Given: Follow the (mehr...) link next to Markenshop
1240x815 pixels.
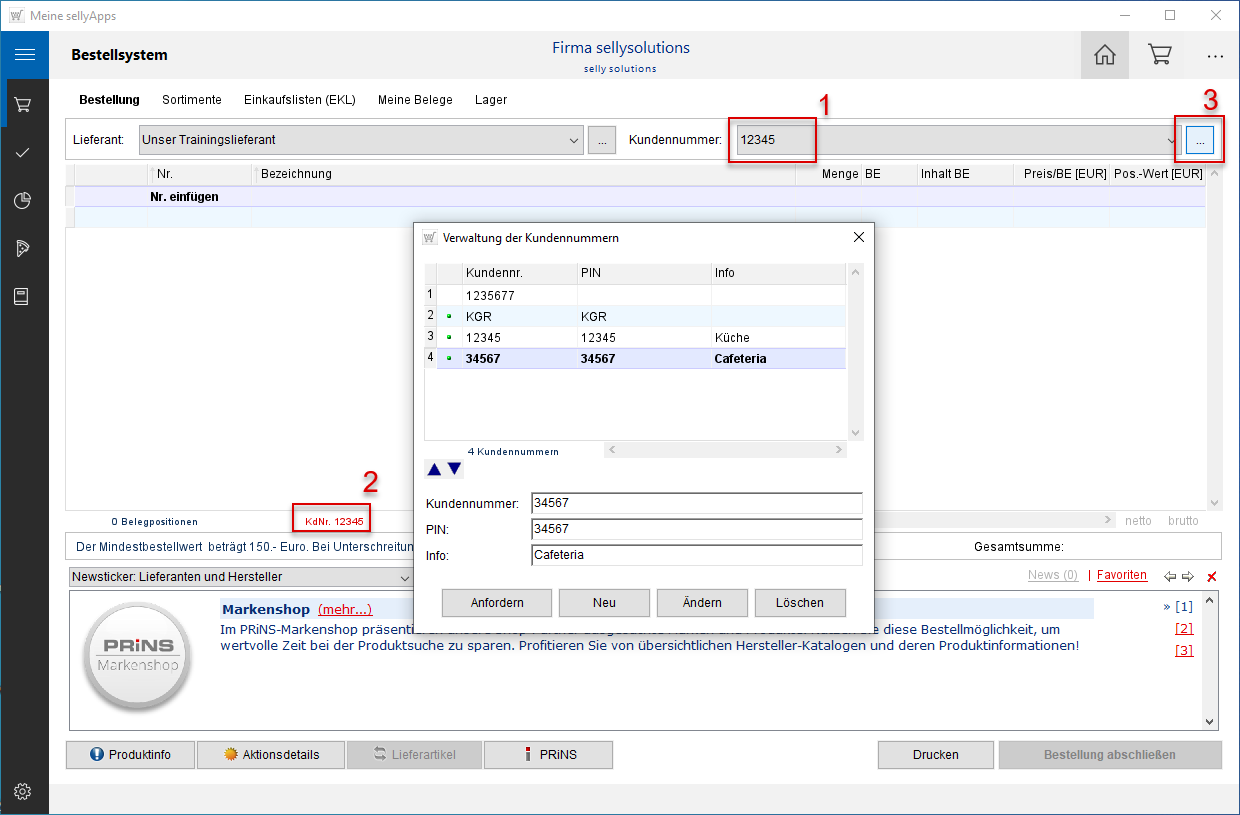Looking at the screenshot, I should [345, 610].
